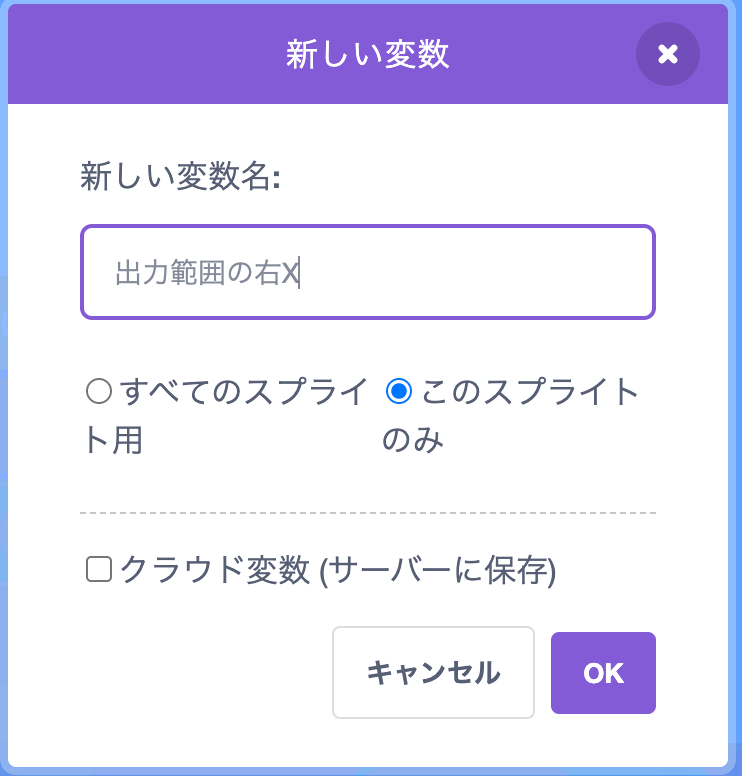This screenshot has height=776, width=742.
Task: Select the "このスプライトのみ" radio button
Action: pos(399,392)
